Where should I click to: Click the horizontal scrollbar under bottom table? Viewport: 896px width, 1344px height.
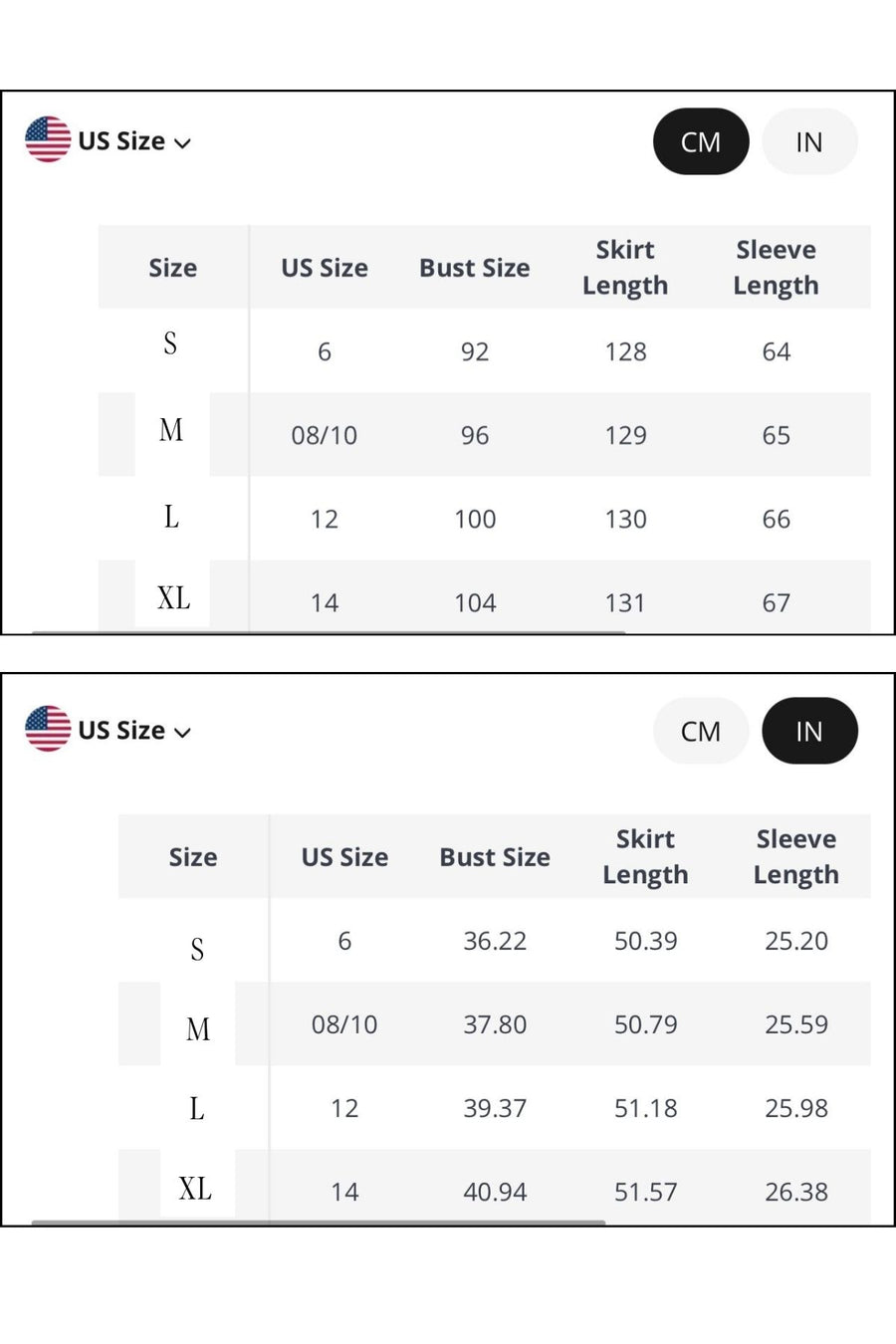point(319,1222)
